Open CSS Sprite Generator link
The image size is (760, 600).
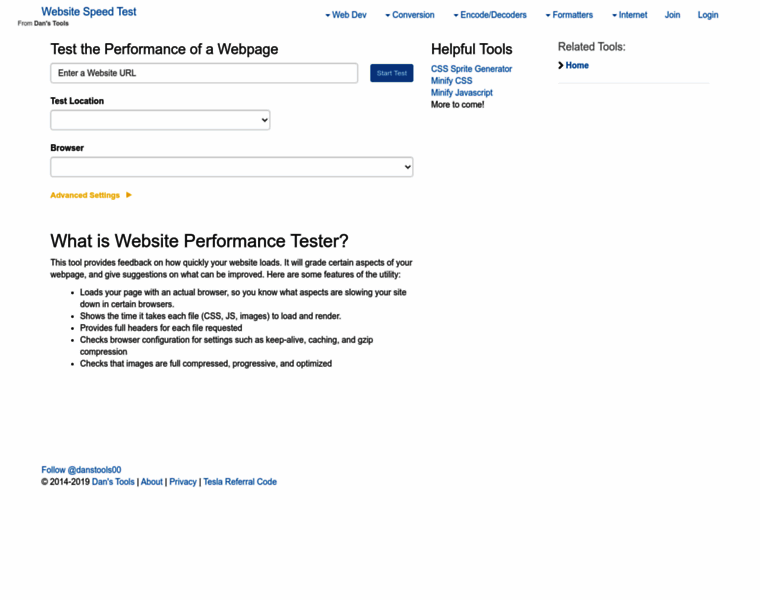(471, 69)
